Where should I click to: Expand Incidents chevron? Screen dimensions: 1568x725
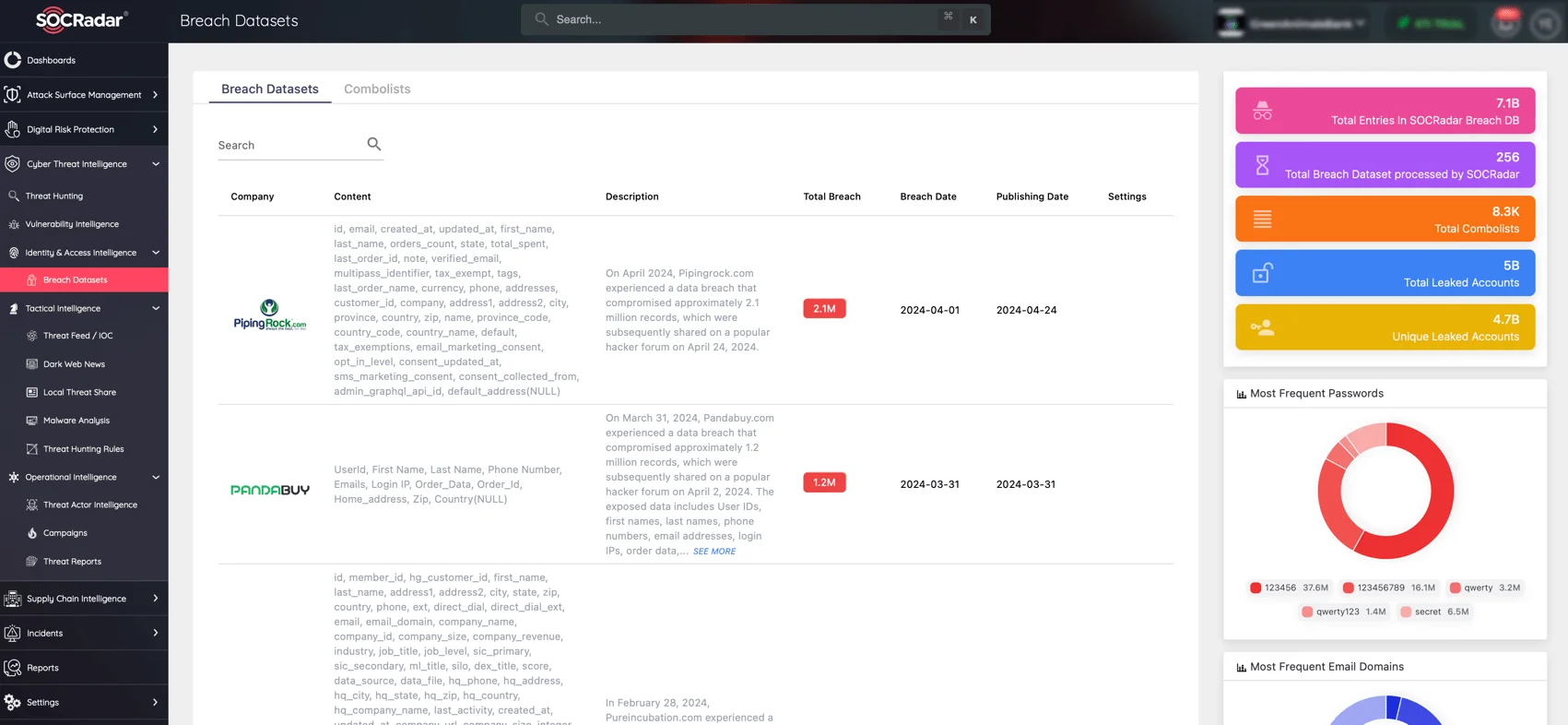coord(155,633)
